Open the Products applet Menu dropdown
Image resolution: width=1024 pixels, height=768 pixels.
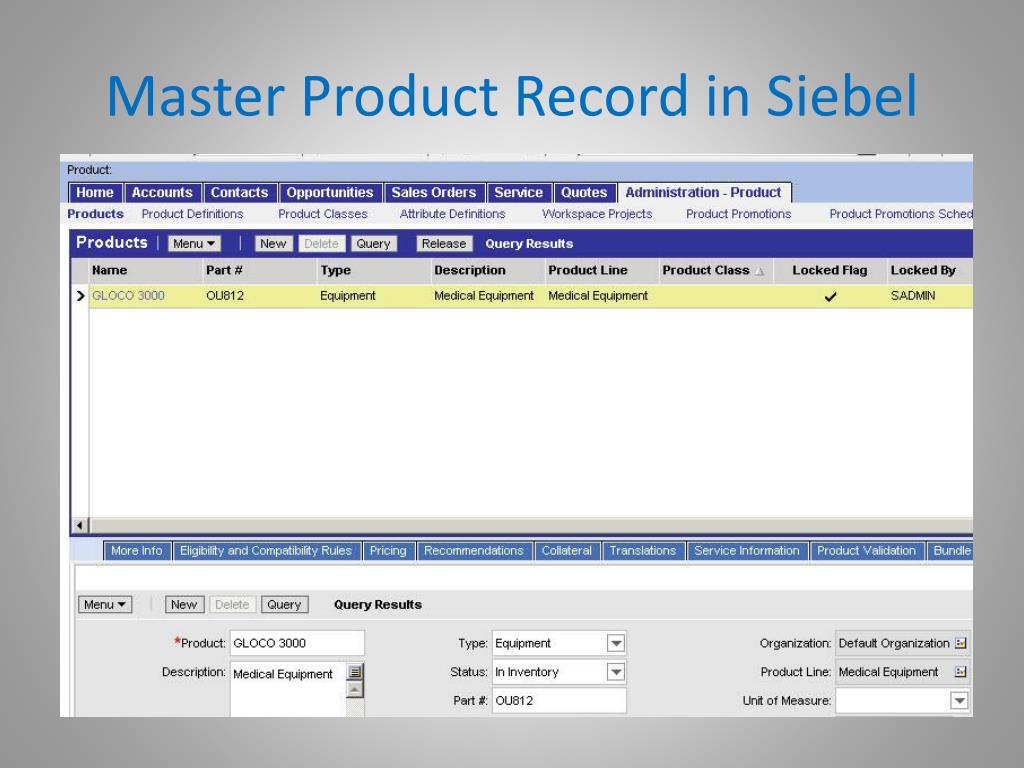194,244
